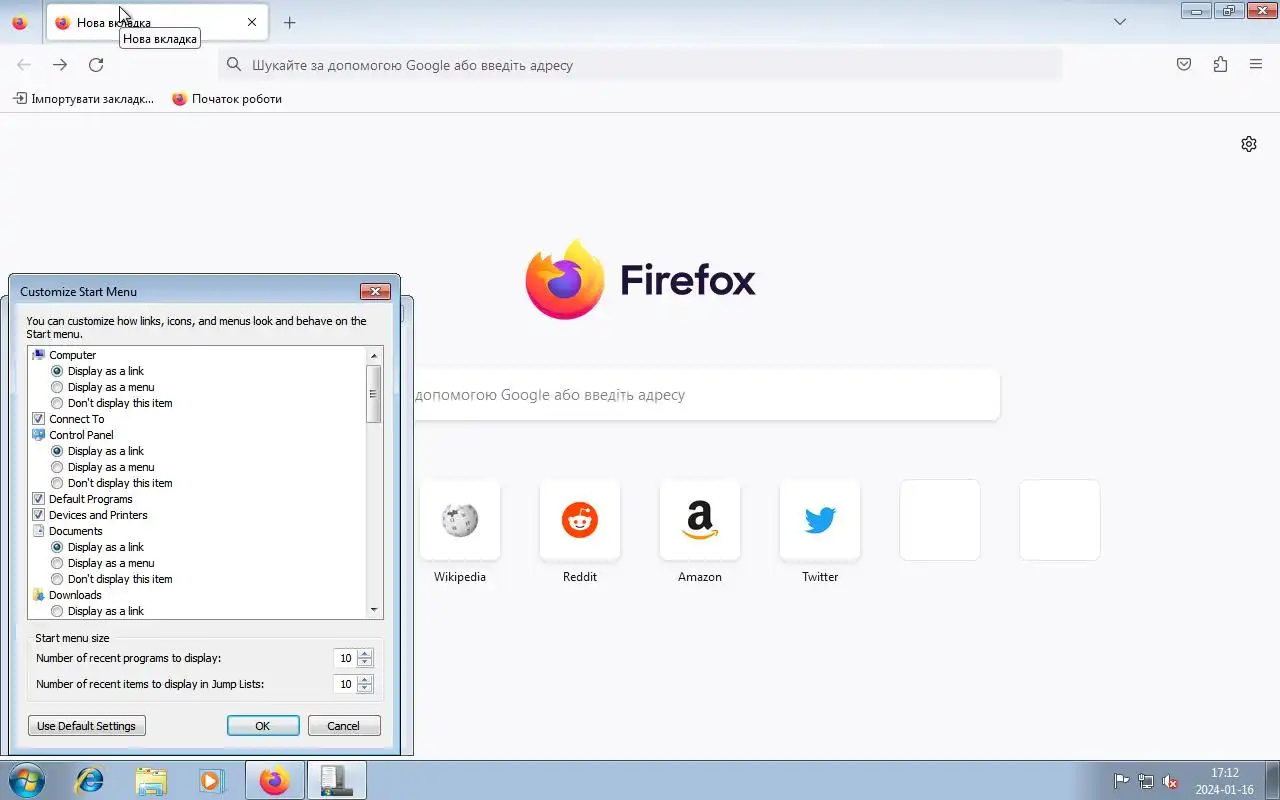Select Downloads Display as a link
The height and width of the screenshot is (800, 1280).
[x=57, y=611]
